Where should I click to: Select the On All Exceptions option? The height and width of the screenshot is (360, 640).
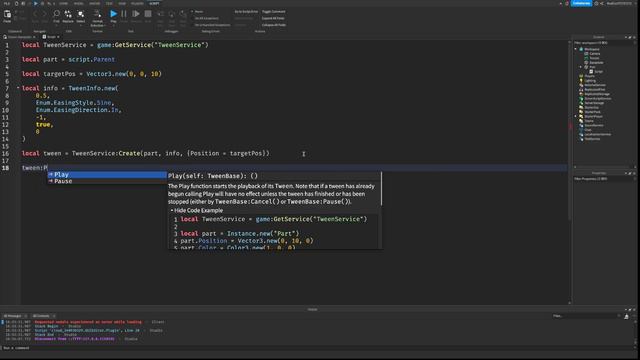(205, 18)
